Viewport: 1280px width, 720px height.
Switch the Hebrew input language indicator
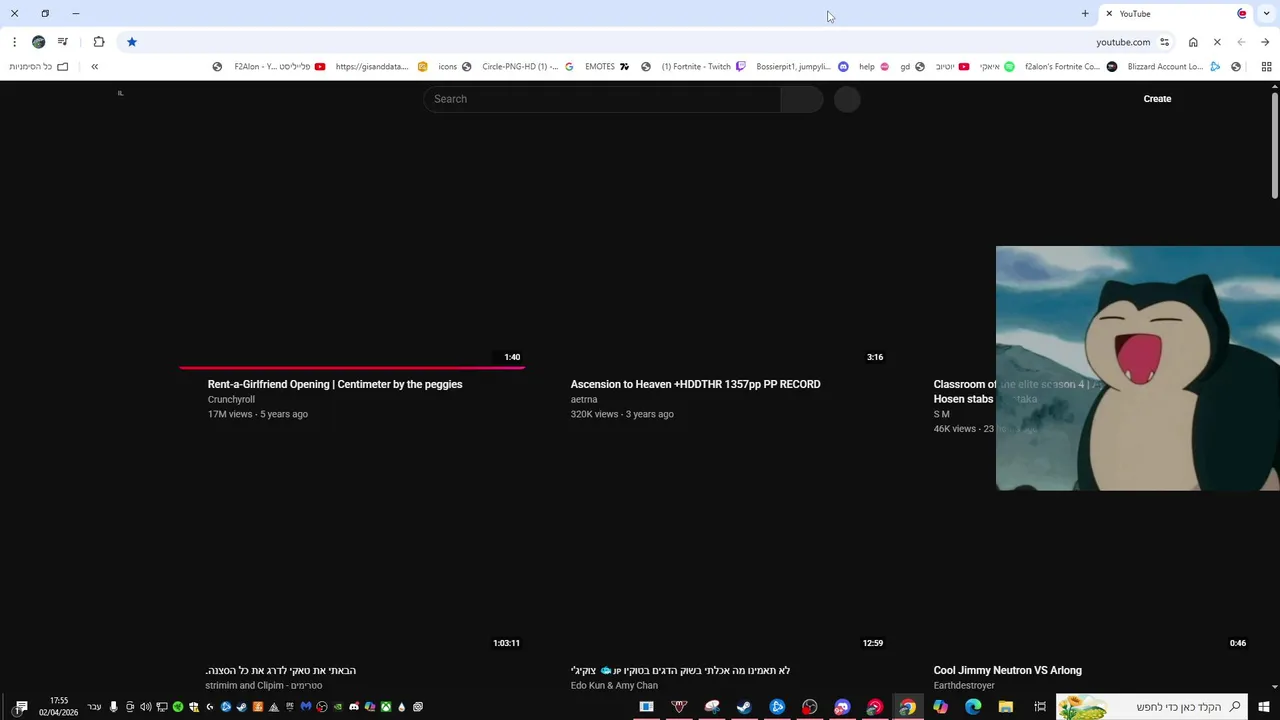(93, 707)
